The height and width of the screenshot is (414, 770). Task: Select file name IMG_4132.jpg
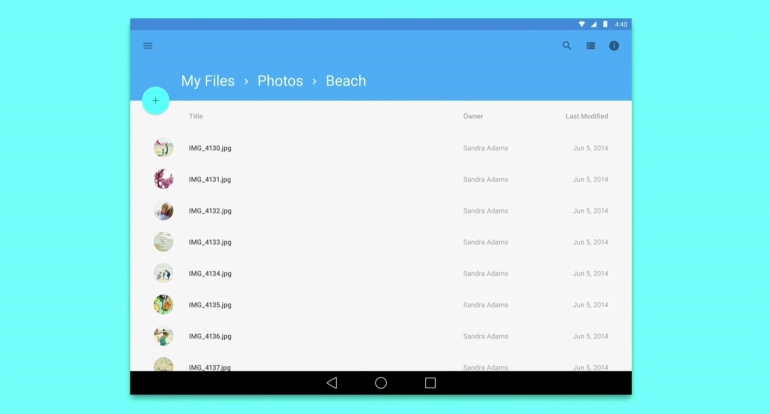point(210,211)
